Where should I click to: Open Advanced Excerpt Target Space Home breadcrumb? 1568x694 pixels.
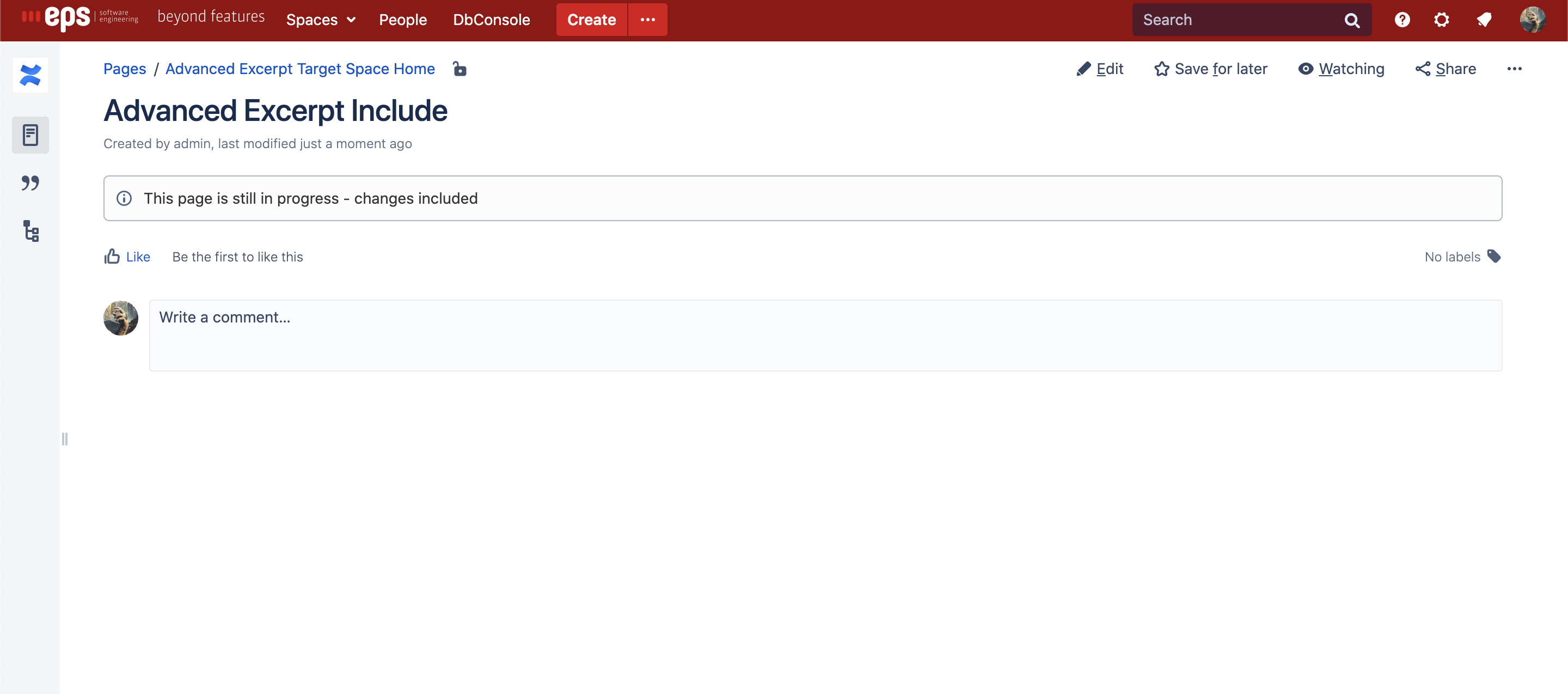tap(299, 69)
